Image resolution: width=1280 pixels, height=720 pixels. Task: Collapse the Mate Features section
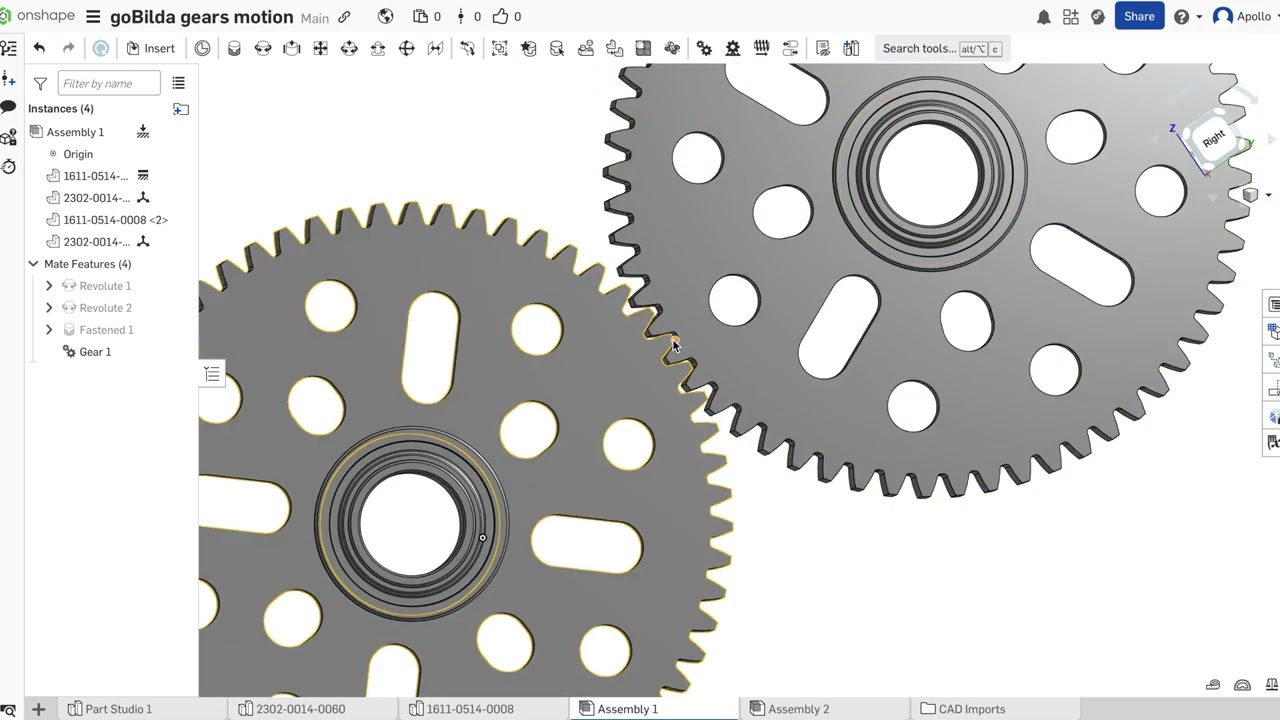(x=33, y=264)
